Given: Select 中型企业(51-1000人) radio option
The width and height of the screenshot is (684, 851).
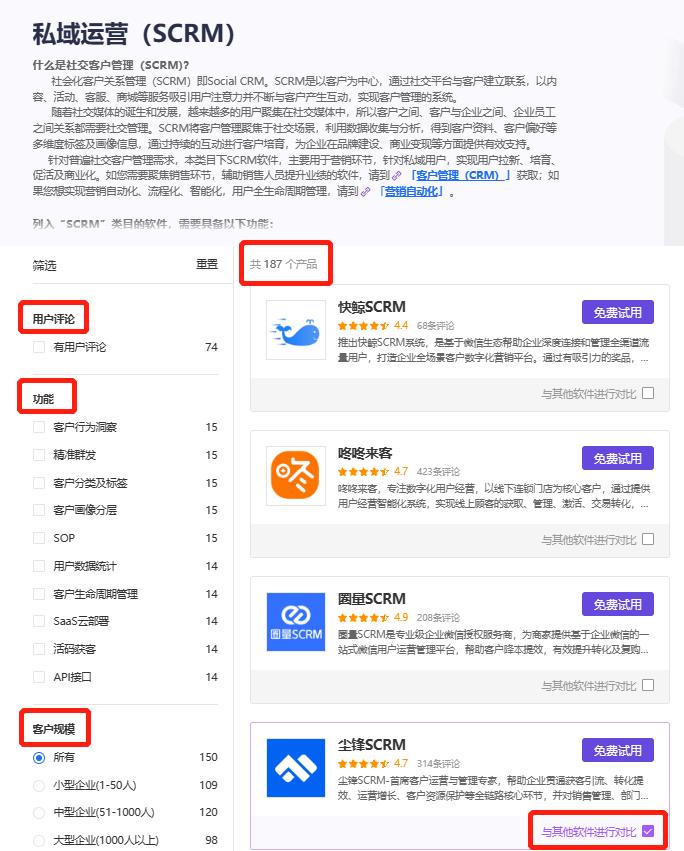Looking at the screenshot, I should click(39, 812).
